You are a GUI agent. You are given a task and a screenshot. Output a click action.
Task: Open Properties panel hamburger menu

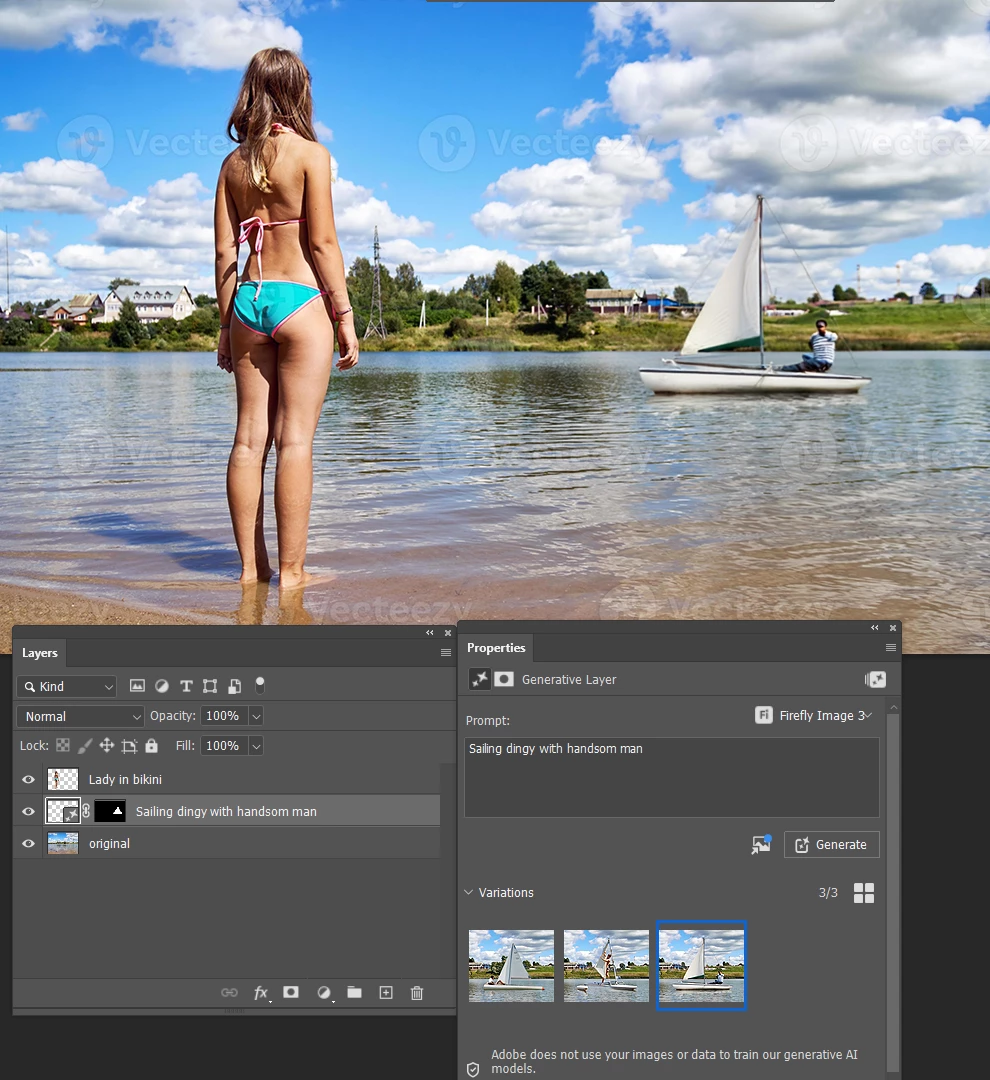pyautogui.click(x=891, y=647)
